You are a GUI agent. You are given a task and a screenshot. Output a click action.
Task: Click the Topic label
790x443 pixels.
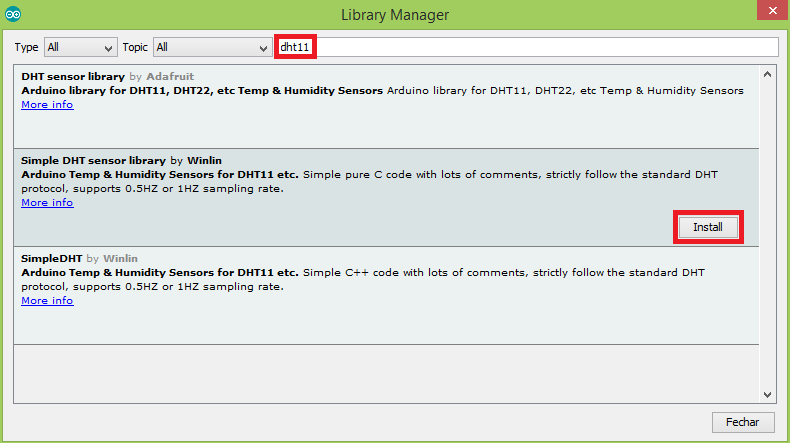pyautogui.click(x=135, y=47)
